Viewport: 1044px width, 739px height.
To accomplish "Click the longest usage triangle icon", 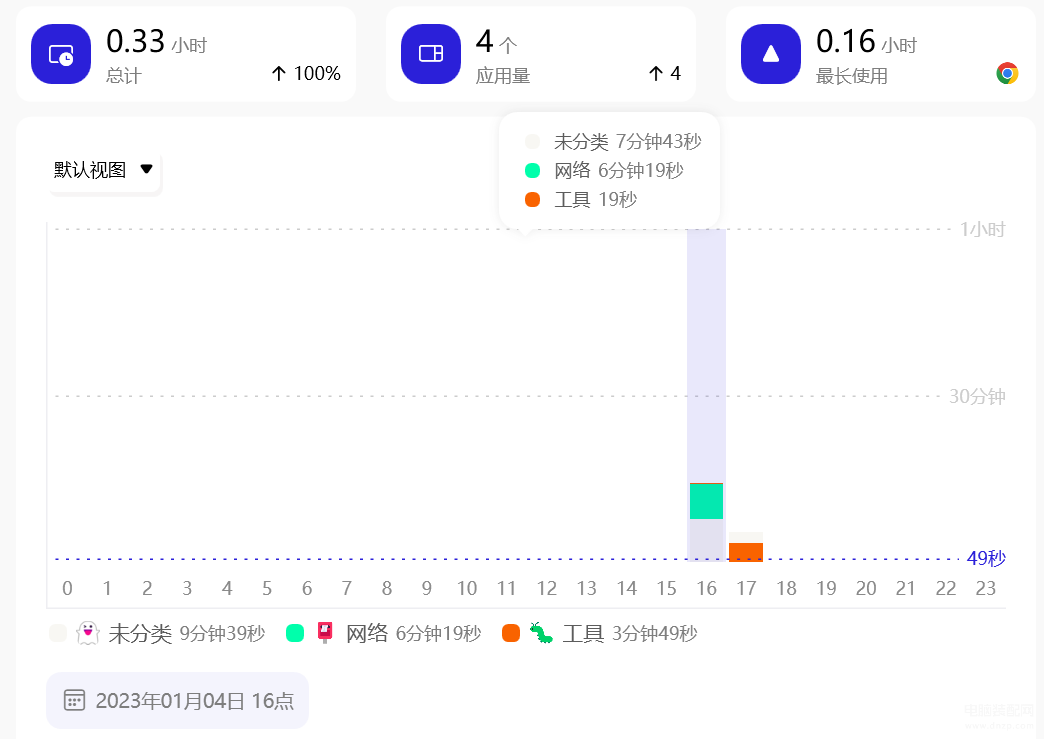I will click(770, 54).
